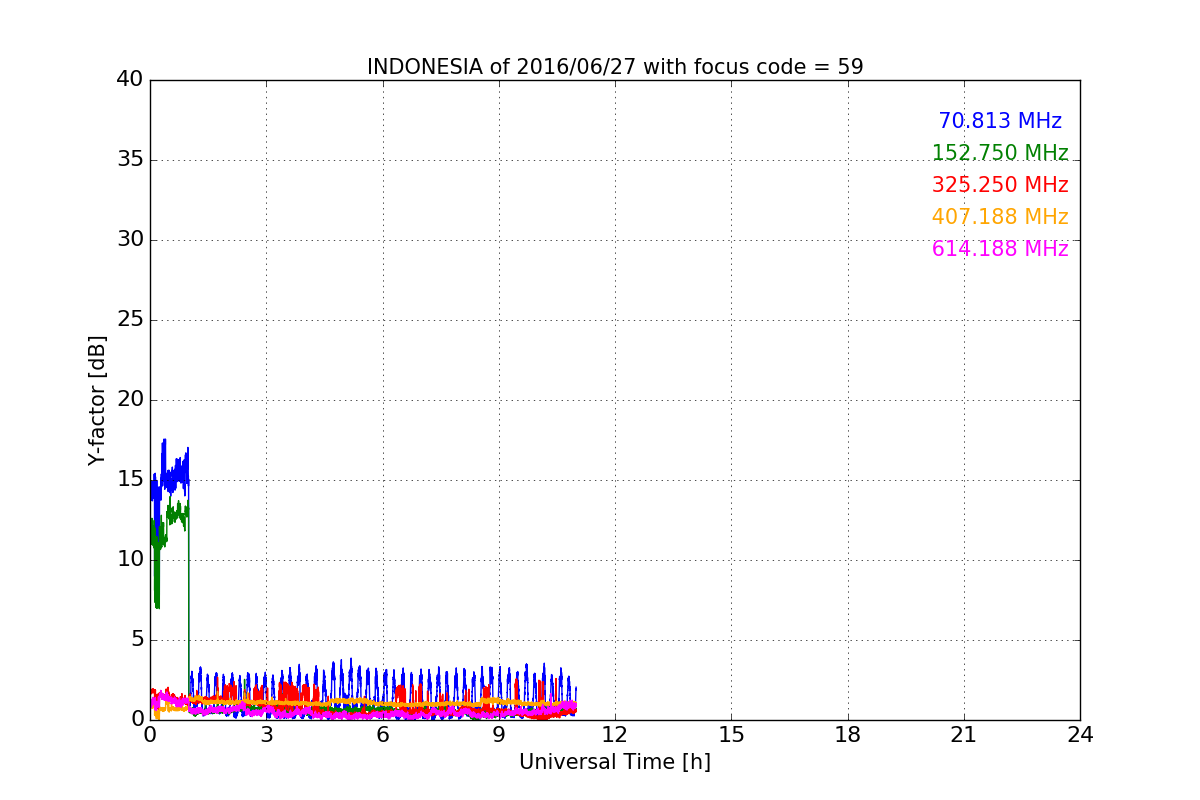Select the 325.250 MHz legend entry
Image resolution: width=1200 pixels, height=800 pixels.
(x=1000, y=185)
